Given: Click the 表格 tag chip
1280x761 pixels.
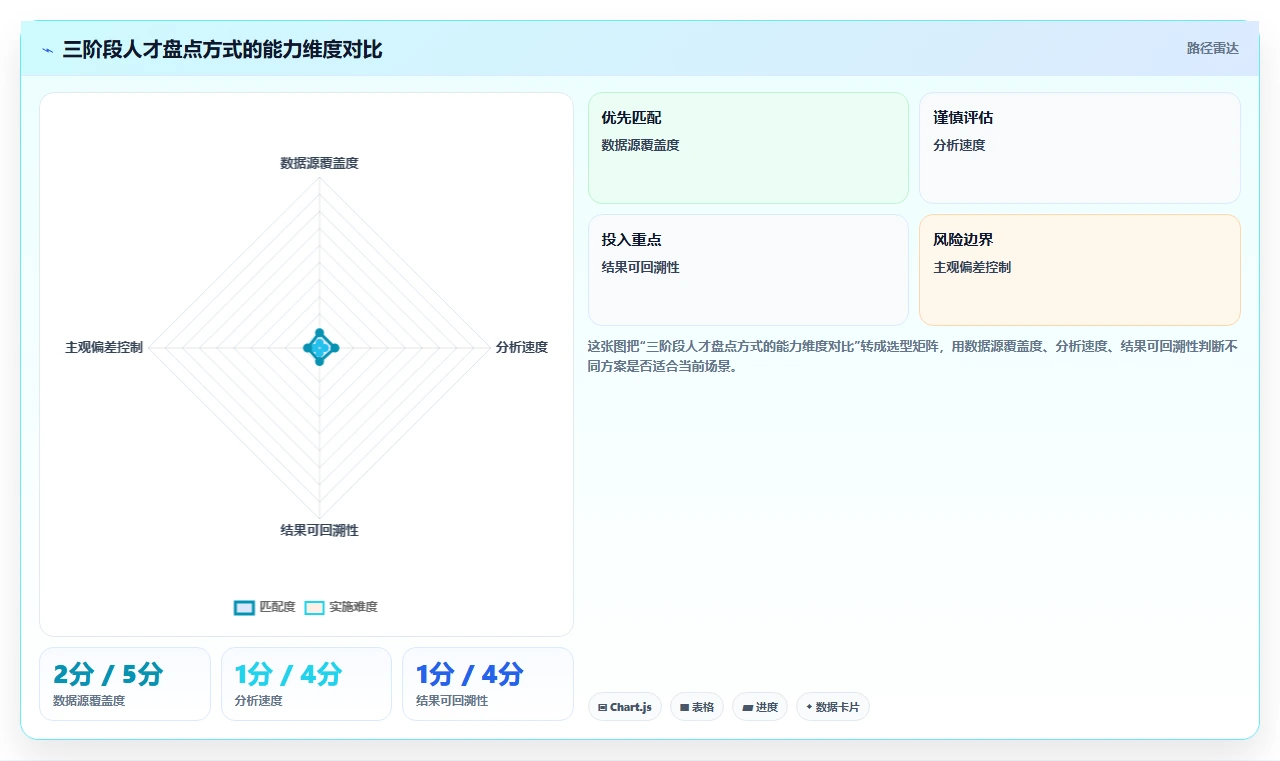Looking at the screenshot, I should point(697,707).
